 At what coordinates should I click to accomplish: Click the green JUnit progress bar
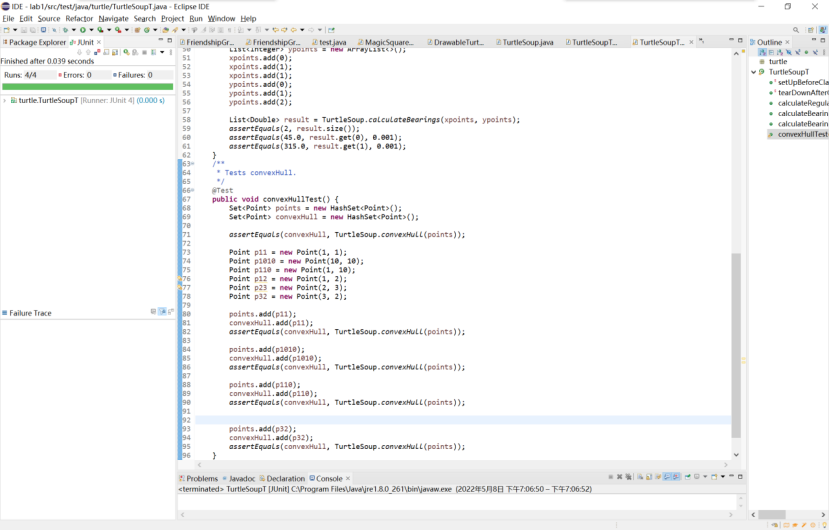point(87,86)
